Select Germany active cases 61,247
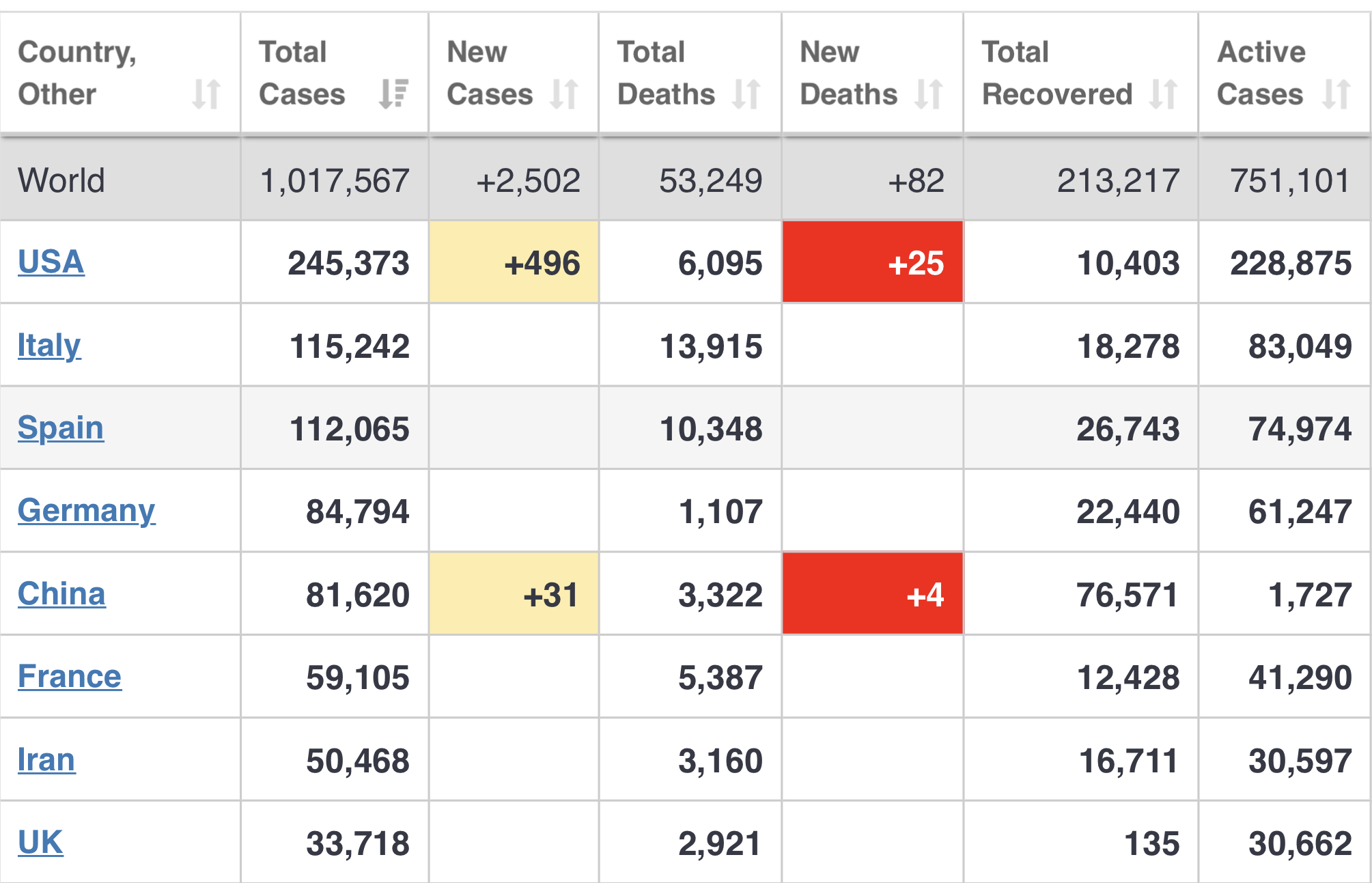Screen dimensions: 1372x883 coord(1300,512)
